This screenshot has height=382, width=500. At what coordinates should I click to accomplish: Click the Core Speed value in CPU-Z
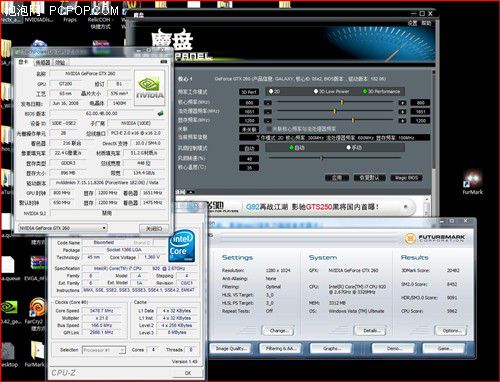pyautogui.click(x=102, y=311)
